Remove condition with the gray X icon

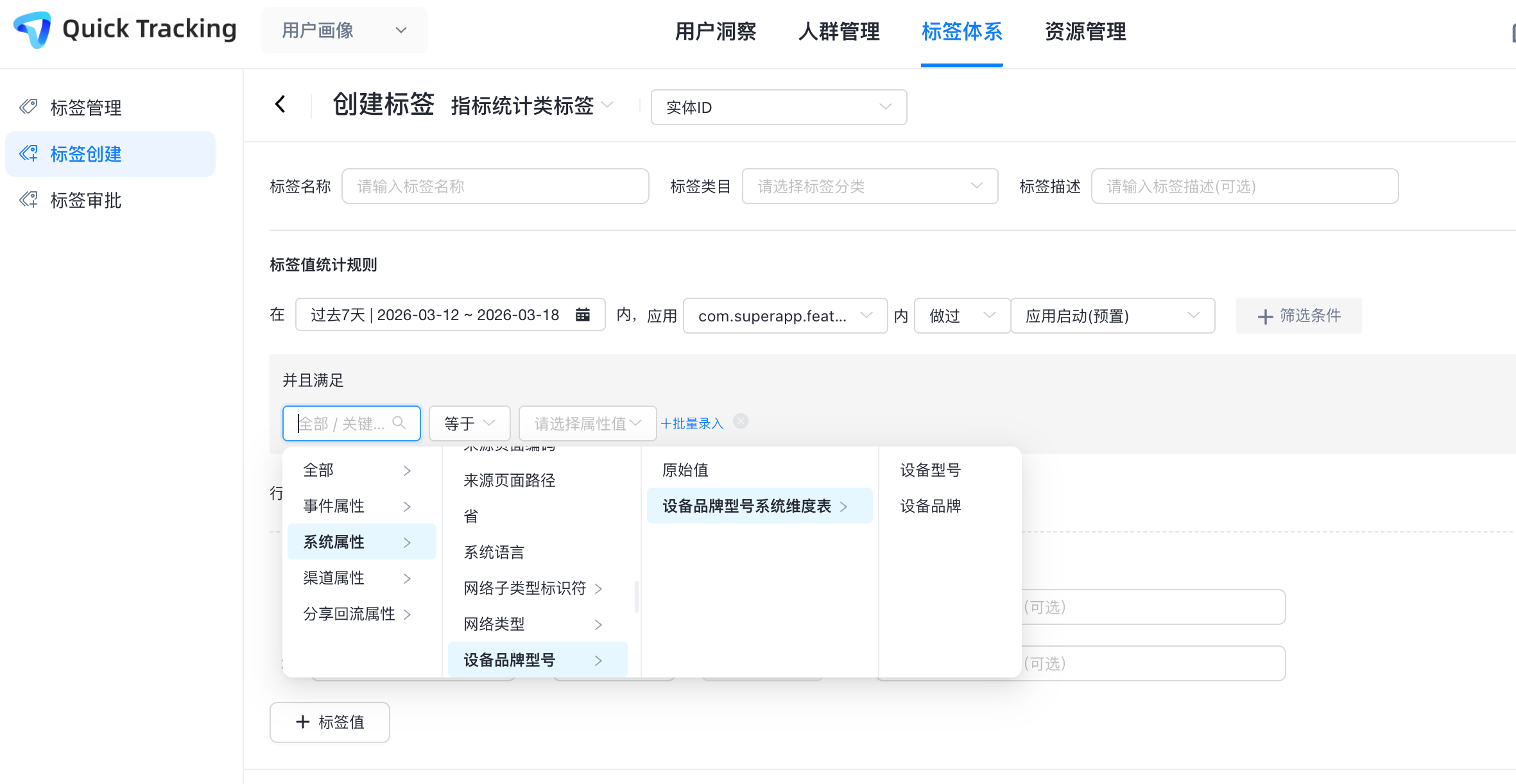click(741, 421)
